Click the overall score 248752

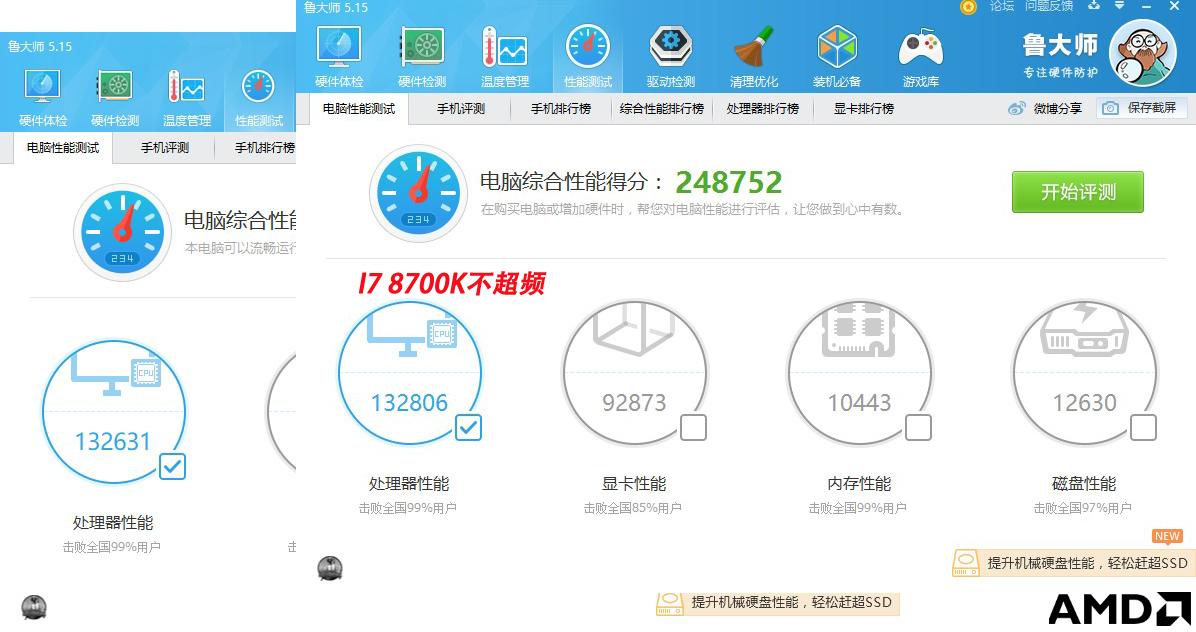[729, 182]
